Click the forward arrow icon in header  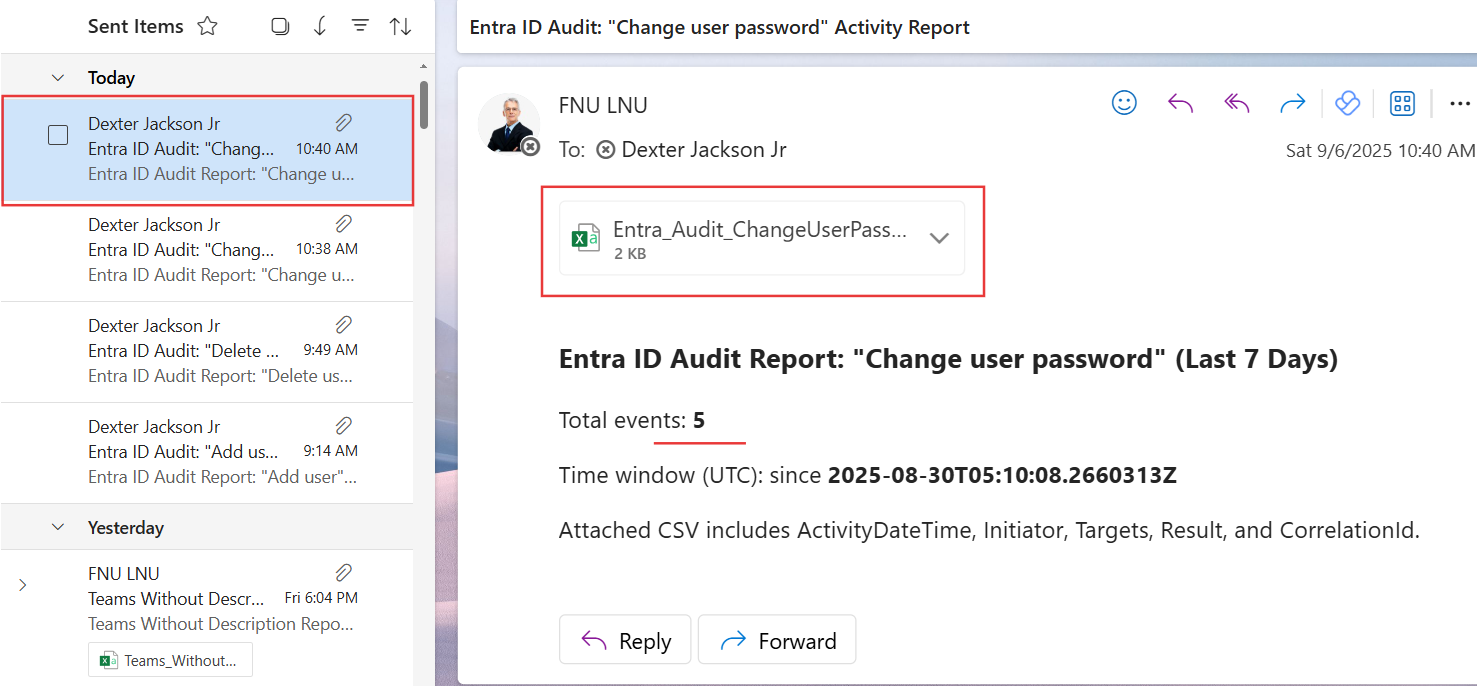(x=1293, y=103)
